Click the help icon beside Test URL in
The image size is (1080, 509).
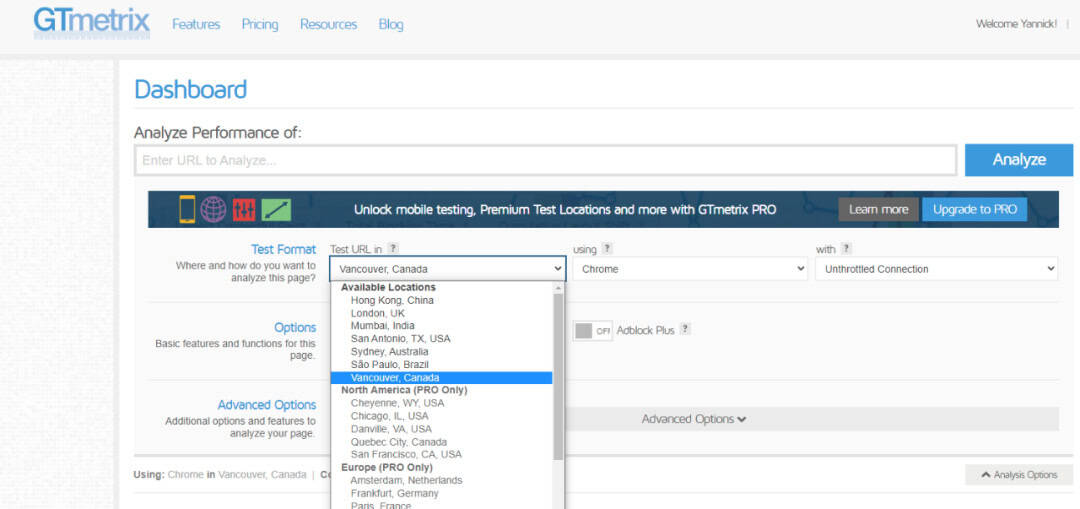pyautogui.click(x=393, y=249)
